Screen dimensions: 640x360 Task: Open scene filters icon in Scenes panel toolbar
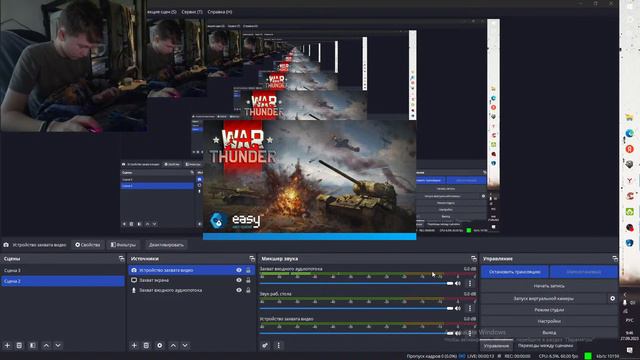(33, 345)
